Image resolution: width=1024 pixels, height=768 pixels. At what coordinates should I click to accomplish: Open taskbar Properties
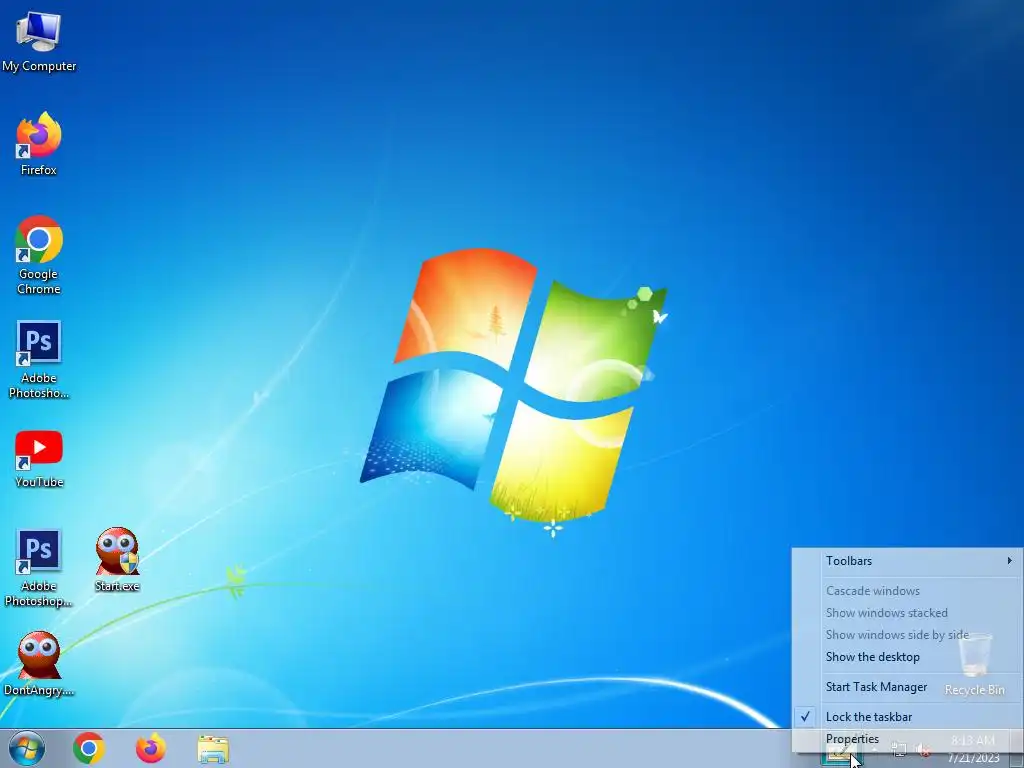click(x=907, y=739)
